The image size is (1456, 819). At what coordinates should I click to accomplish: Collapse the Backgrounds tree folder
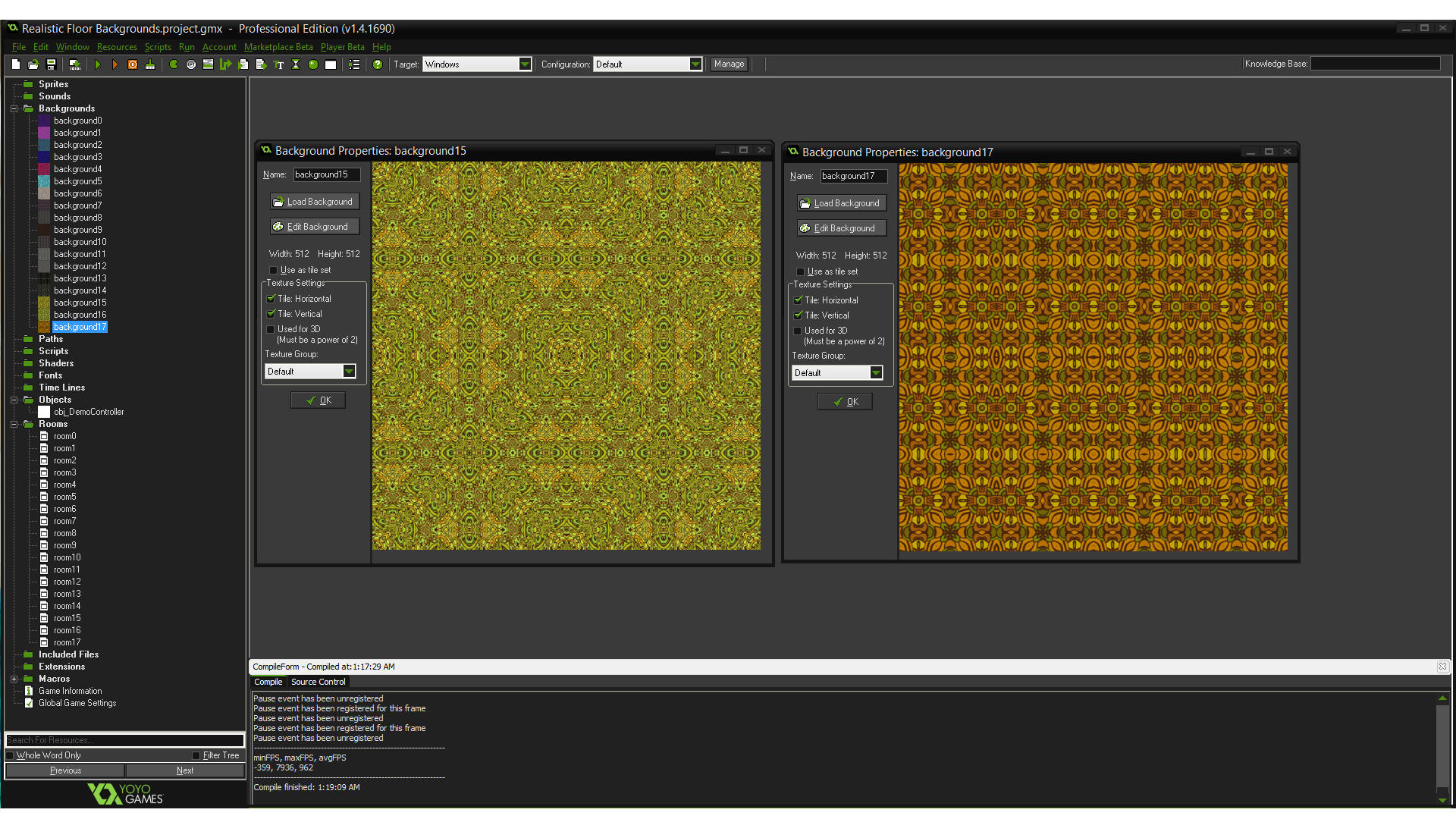pos(14,108)
